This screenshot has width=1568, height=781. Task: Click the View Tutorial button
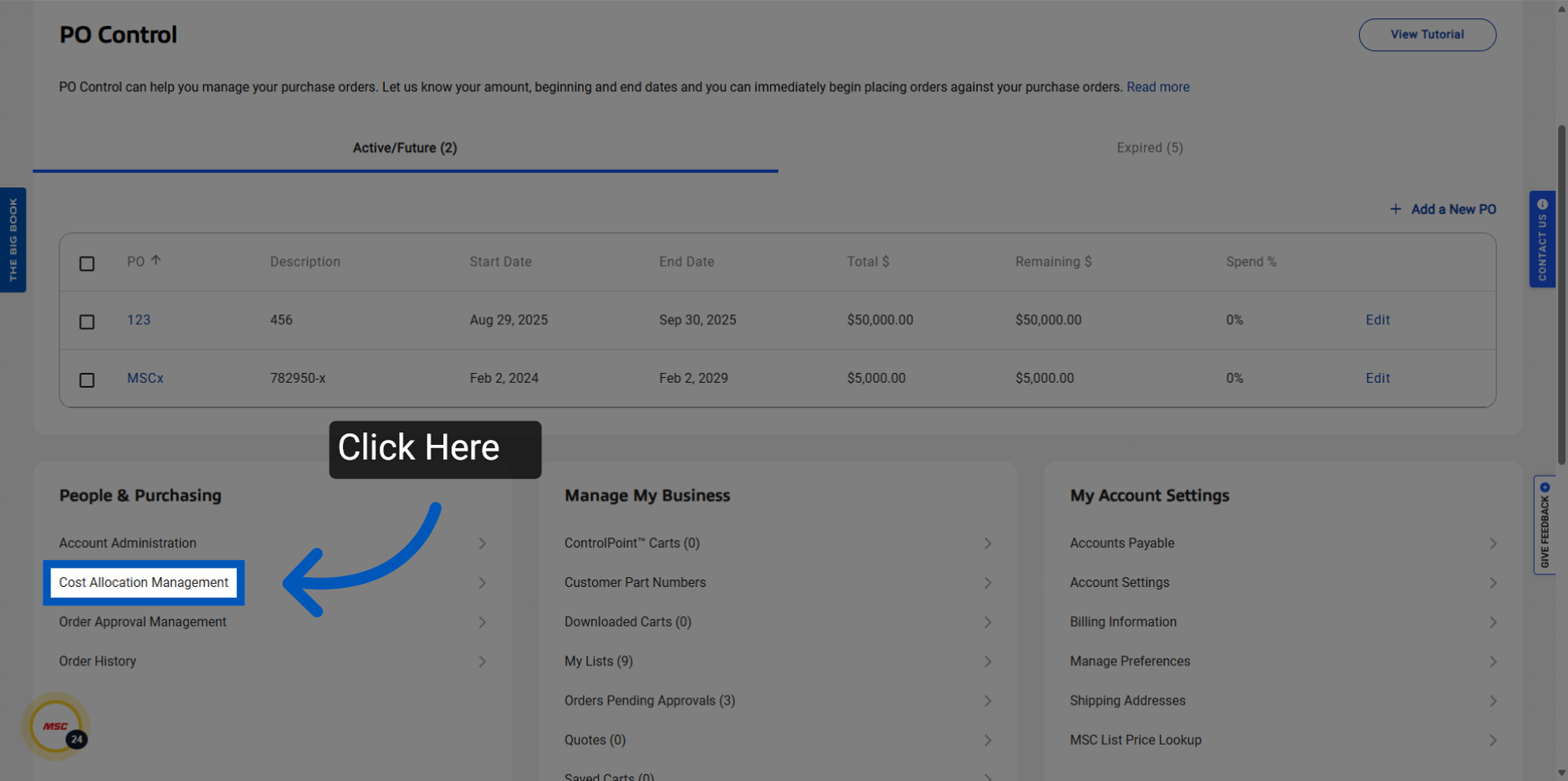pos(1427,34)
